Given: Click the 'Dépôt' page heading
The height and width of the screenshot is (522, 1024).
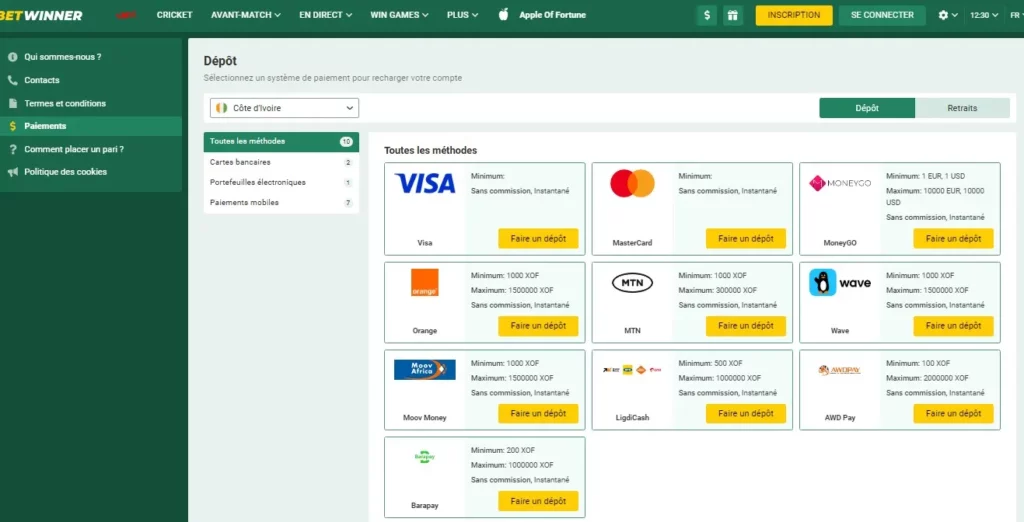Looking at the screenshot, I should [220, 61].
